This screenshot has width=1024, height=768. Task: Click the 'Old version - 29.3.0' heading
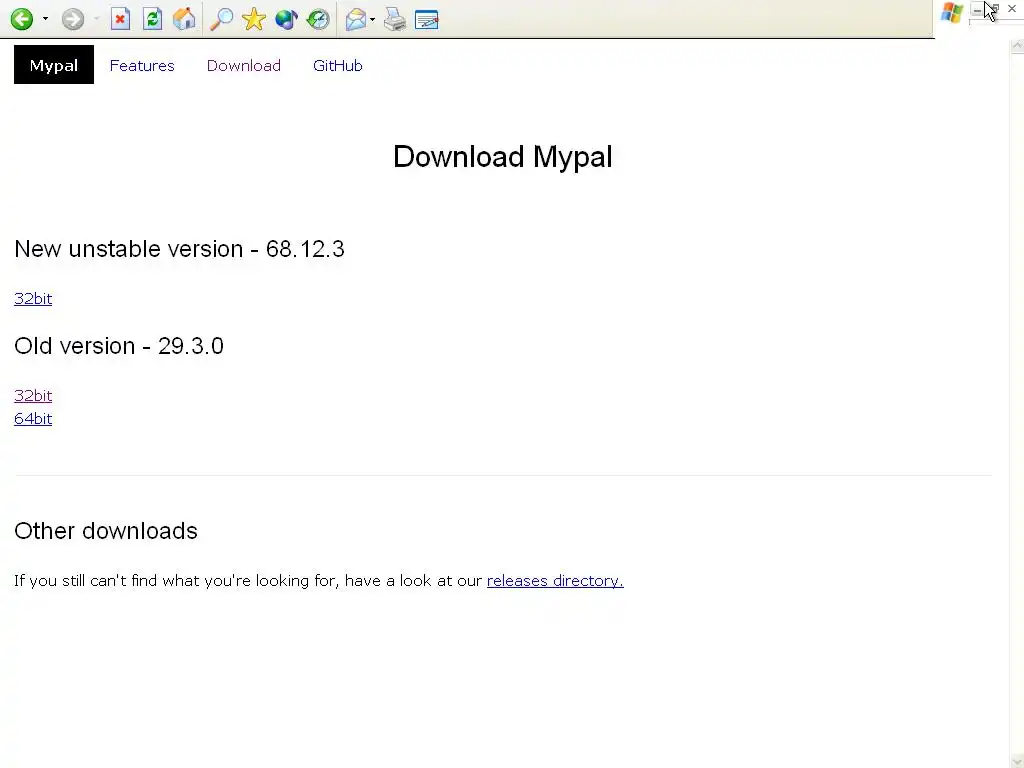[x=119, y=345]
